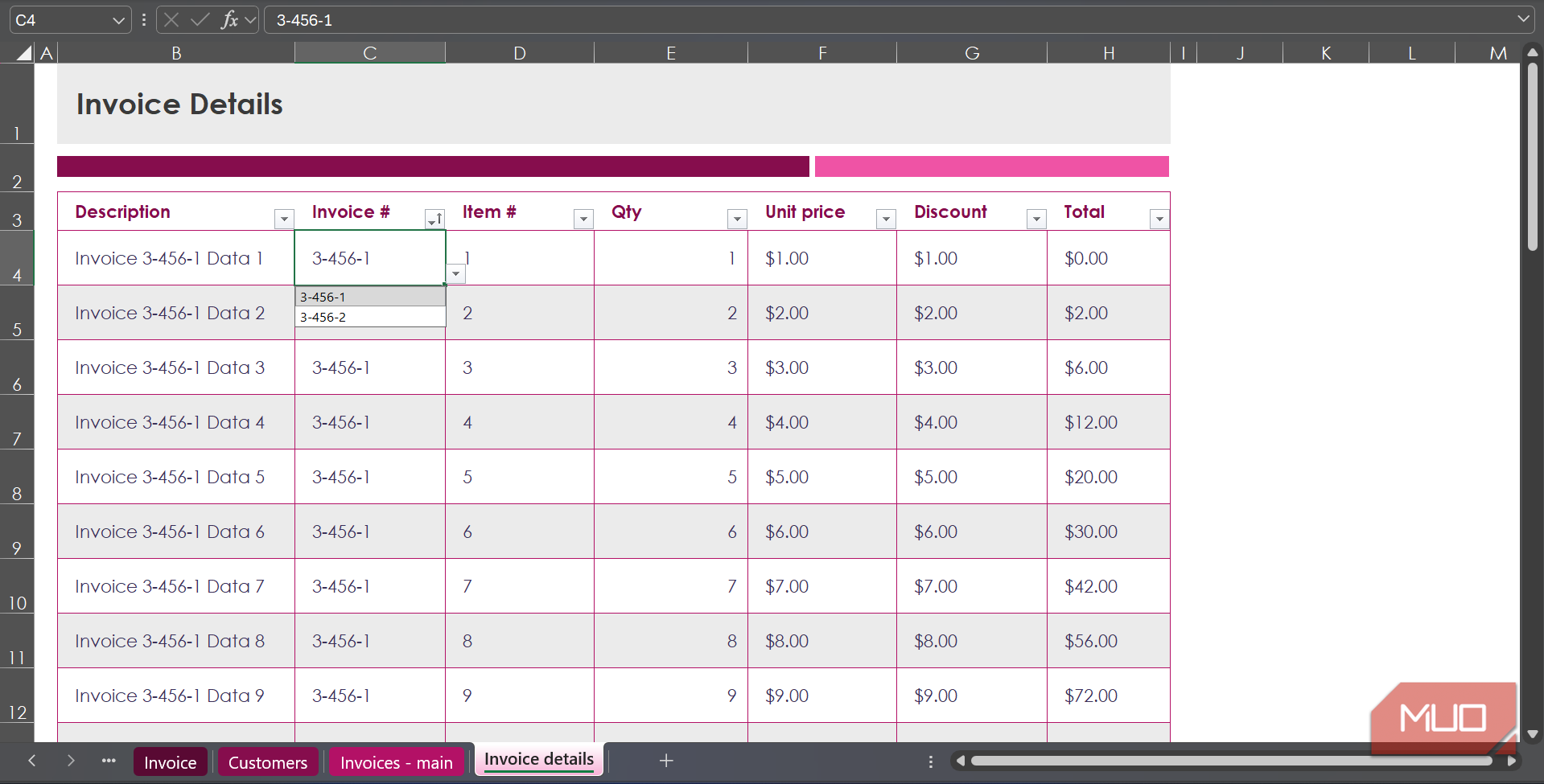The height and width of the screenshot is (784, 1544).
Task: Select 3-456-2 from the validation list
Action: (x=370, y=317)
